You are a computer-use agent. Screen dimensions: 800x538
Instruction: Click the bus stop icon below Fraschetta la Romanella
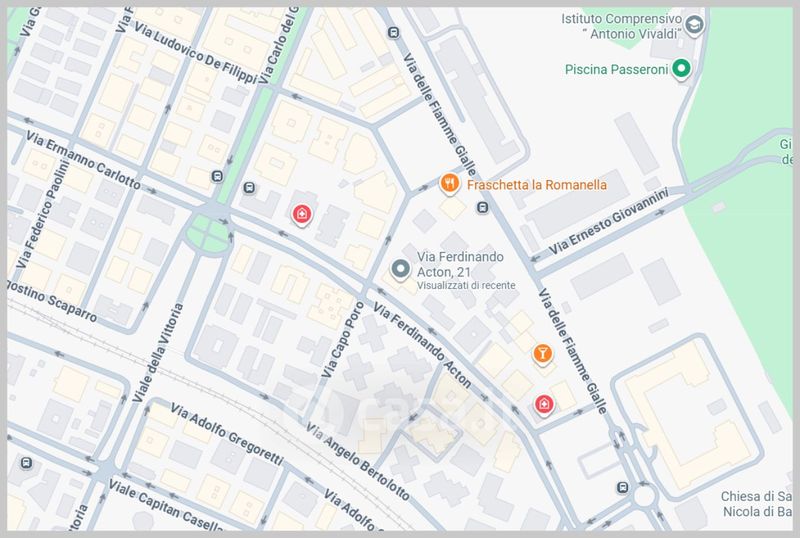[482, 208]
